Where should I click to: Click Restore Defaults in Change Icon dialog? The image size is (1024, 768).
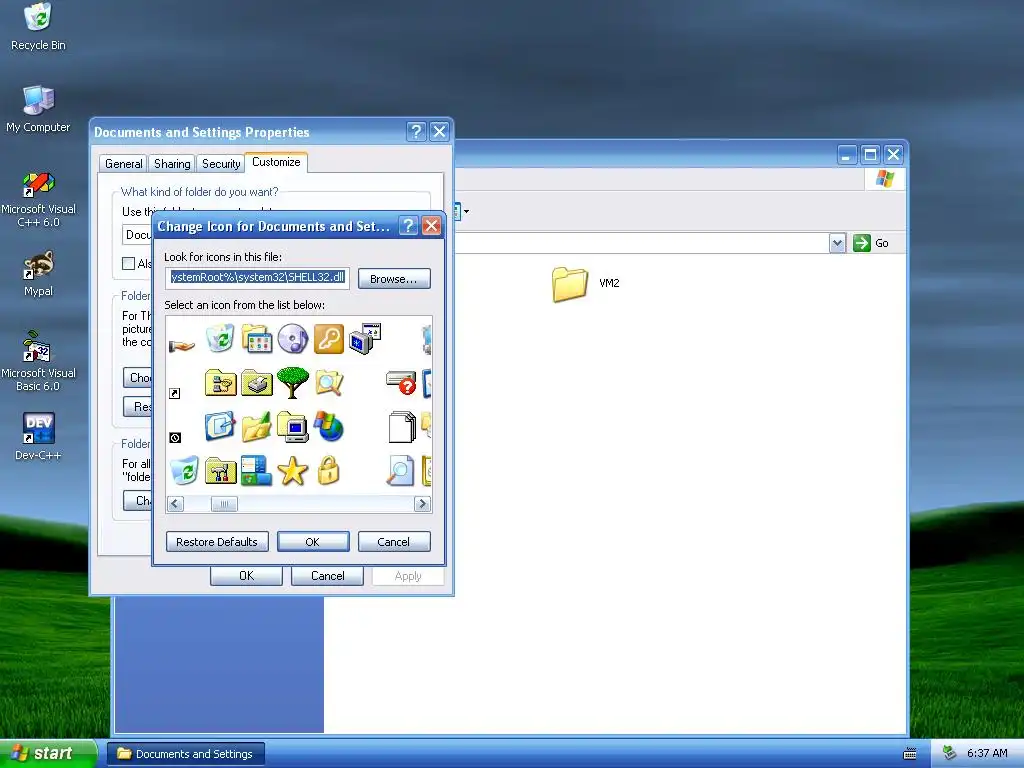click(x=217, y=542)
